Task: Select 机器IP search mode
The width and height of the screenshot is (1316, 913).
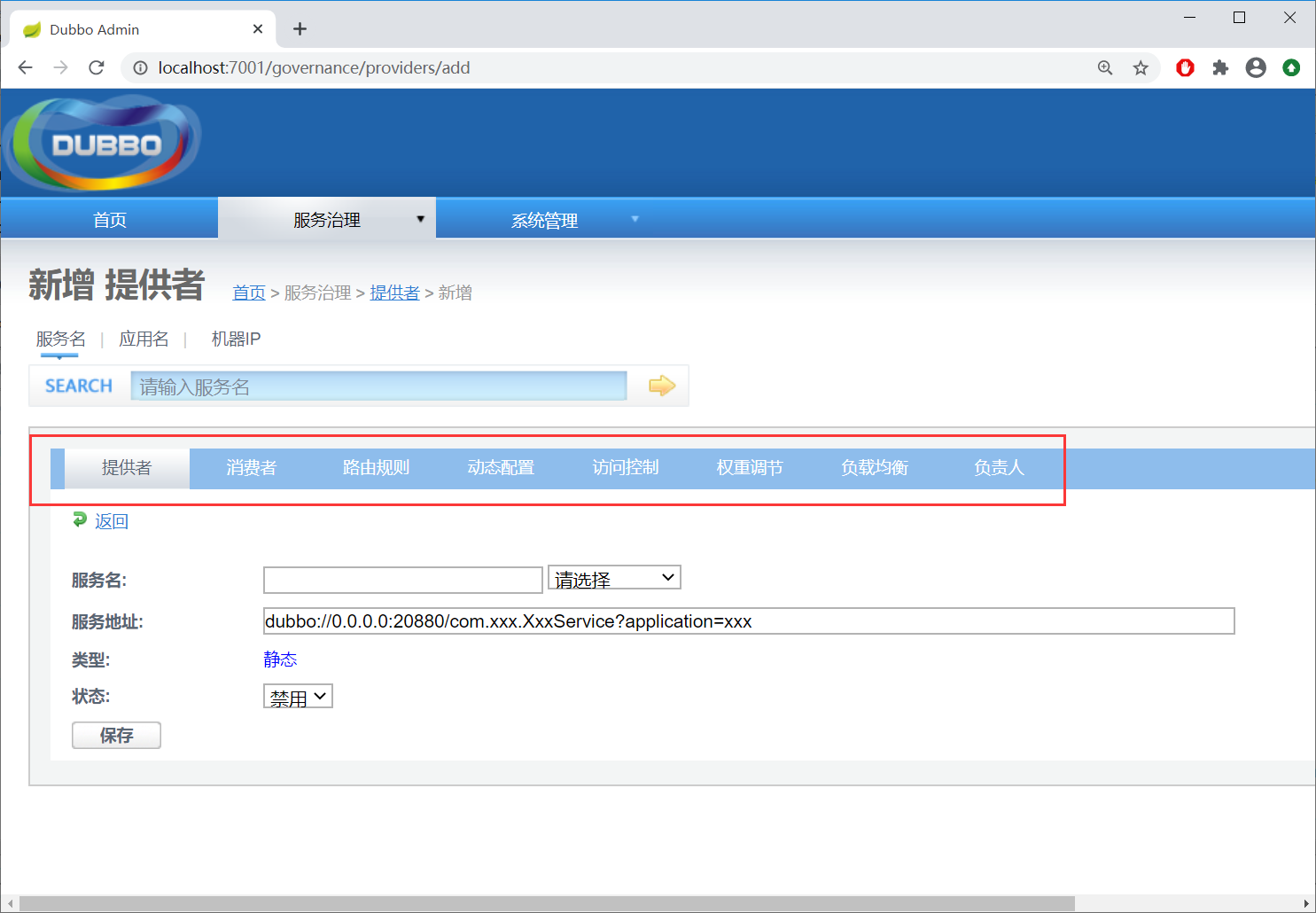Action: pos(236,339)
